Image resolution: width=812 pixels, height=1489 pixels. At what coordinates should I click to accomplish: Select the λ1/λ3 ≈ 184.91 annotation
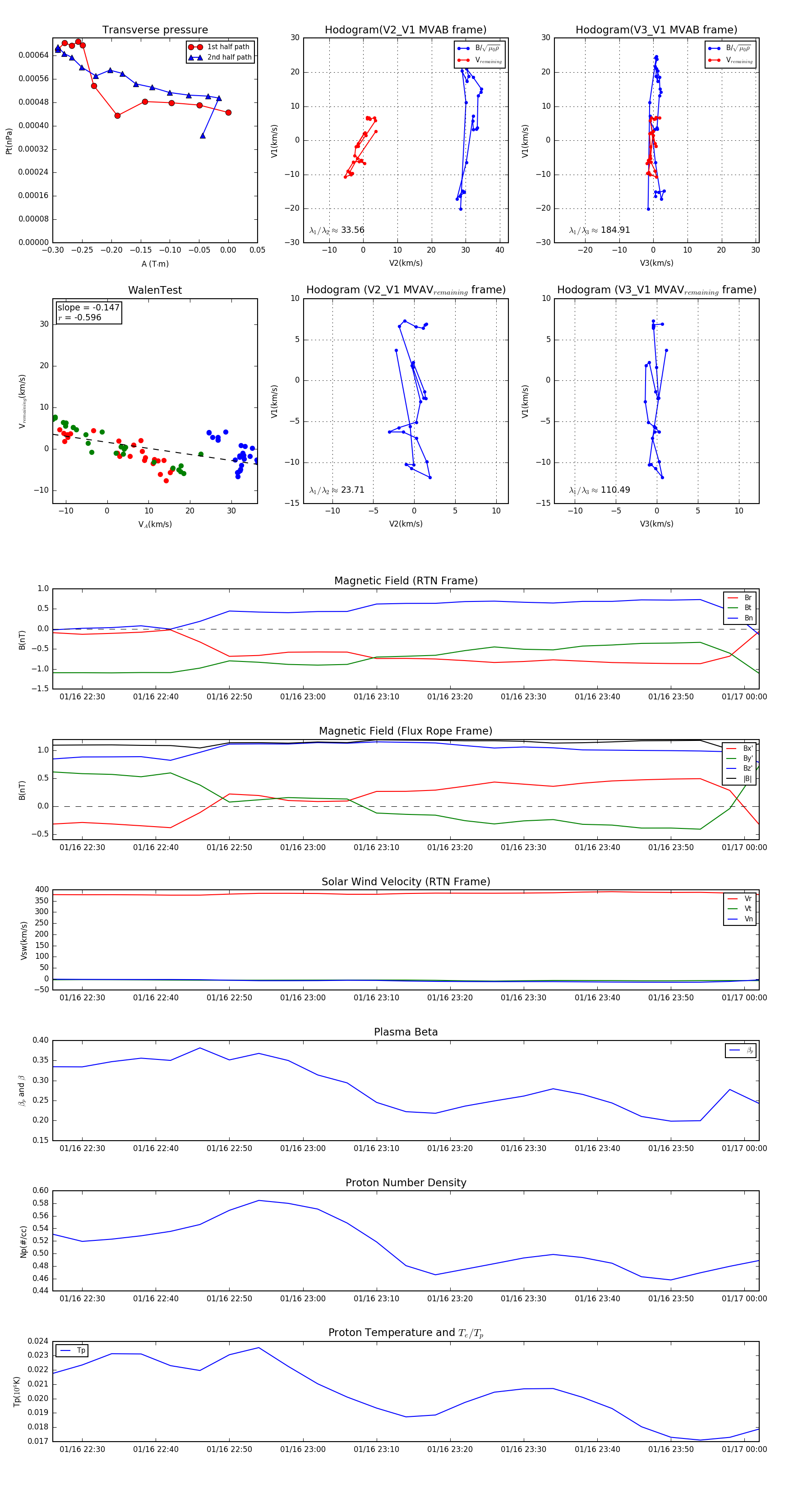(x=600, y=230)
